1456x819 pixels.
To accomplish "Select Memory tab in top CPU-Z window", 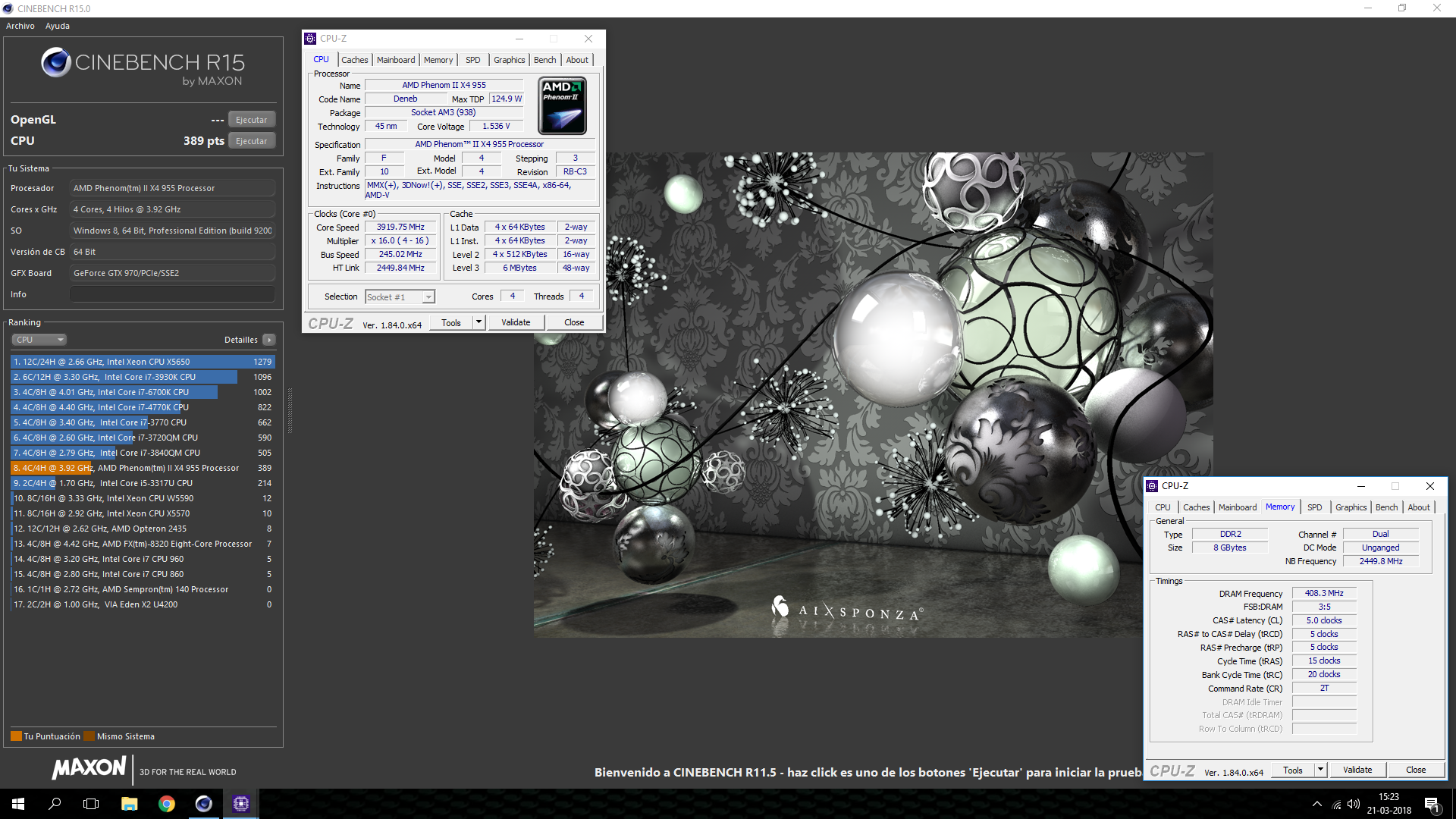I will click(438, 60).
